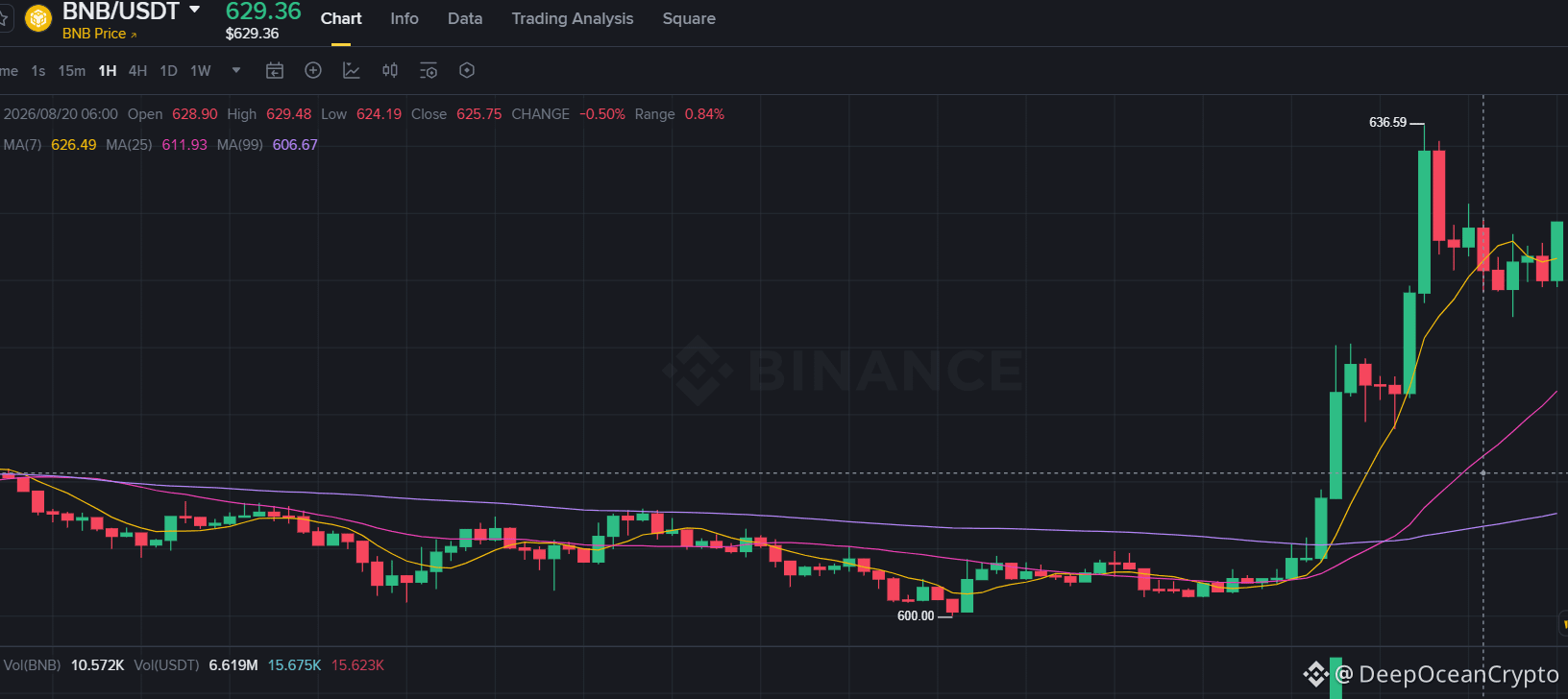
Task: Click the green volume value 15.675K
Action: pyautogui.click(x=295, y=665)
